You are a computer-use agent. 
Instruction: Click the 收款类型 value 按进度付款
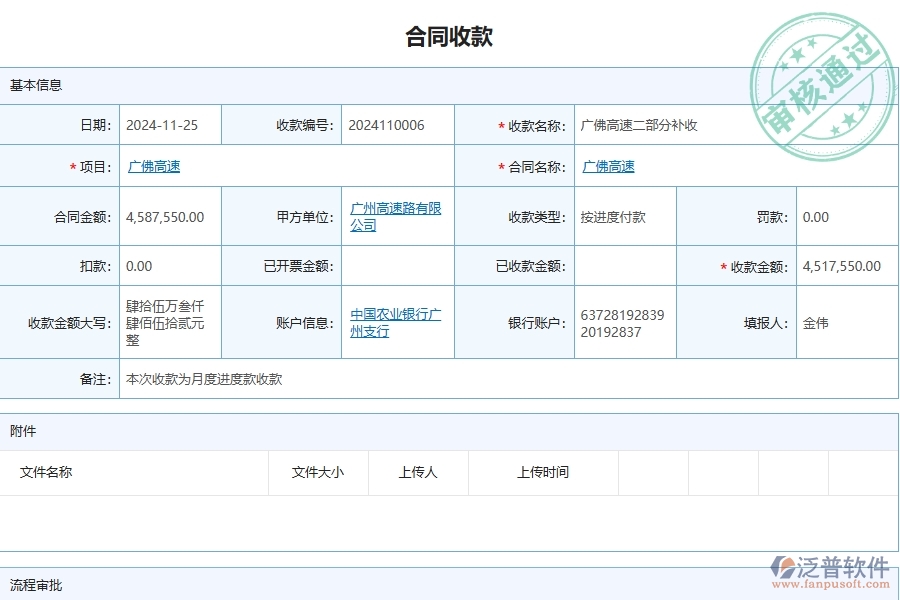click(612, 216)
